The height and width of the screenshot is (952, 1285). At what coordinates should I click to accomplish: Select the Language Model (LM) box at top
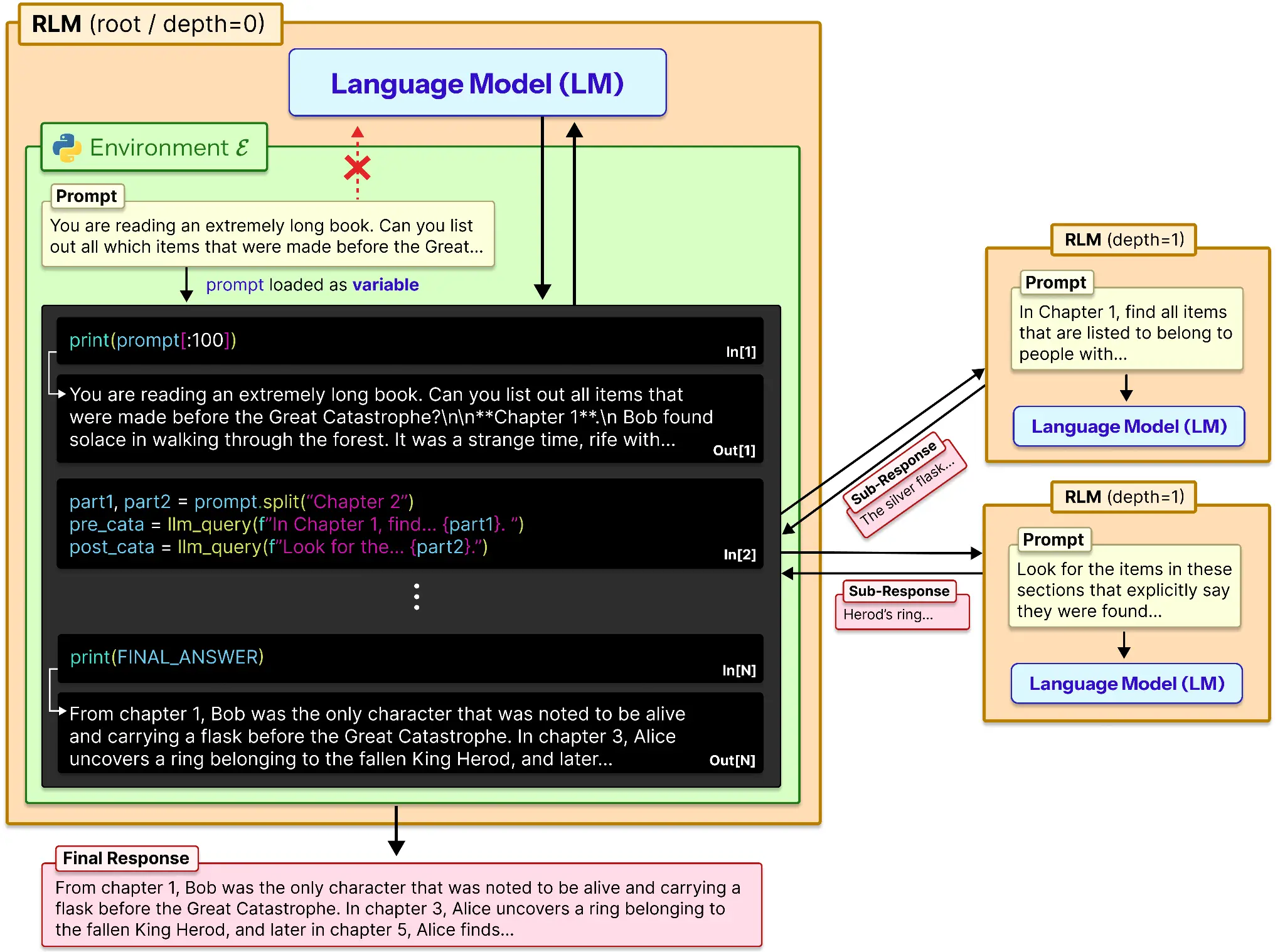click(477, 82)
